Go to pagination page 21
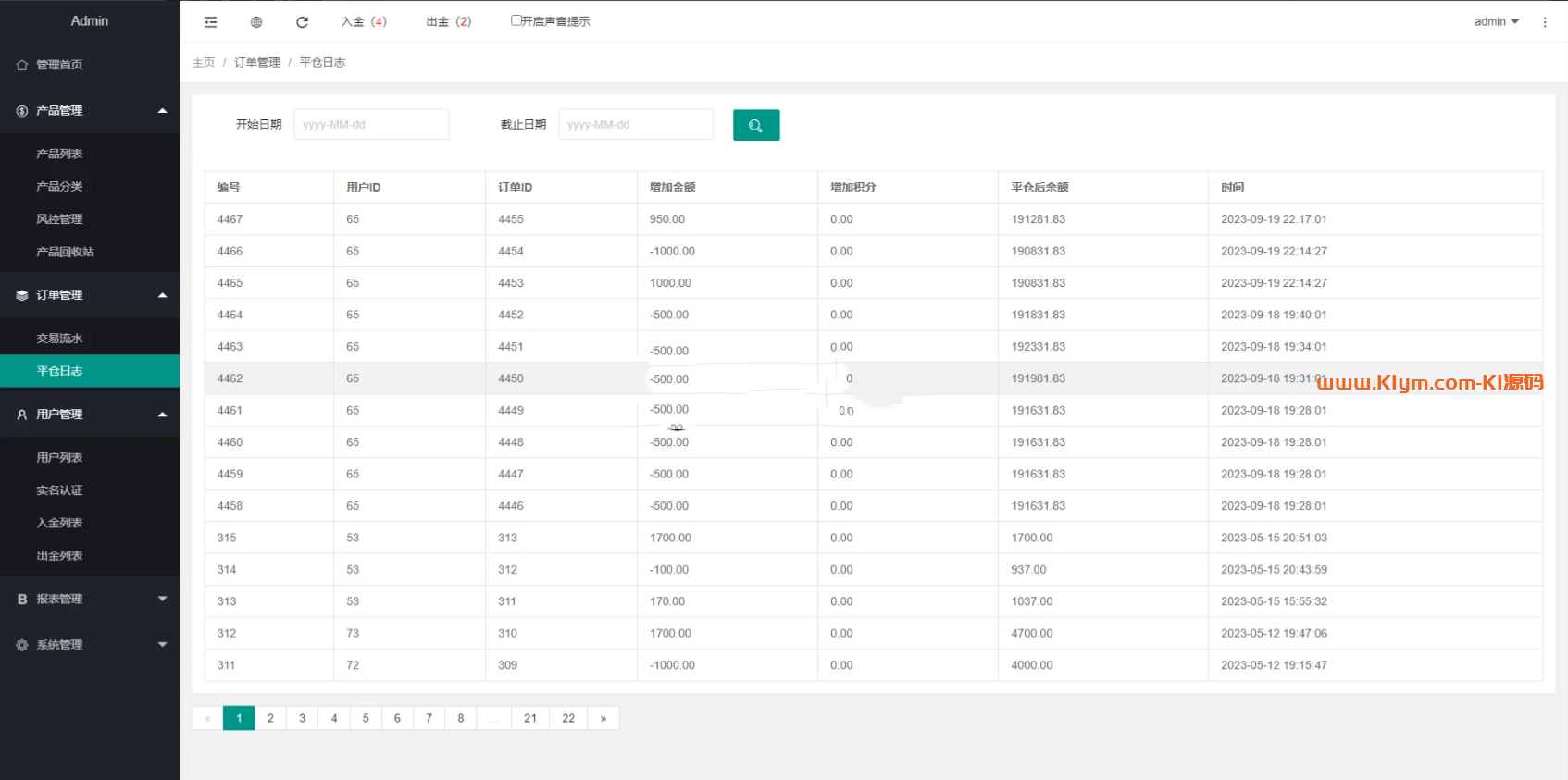Screen dimensions: 1568x780 coord(530,718)
